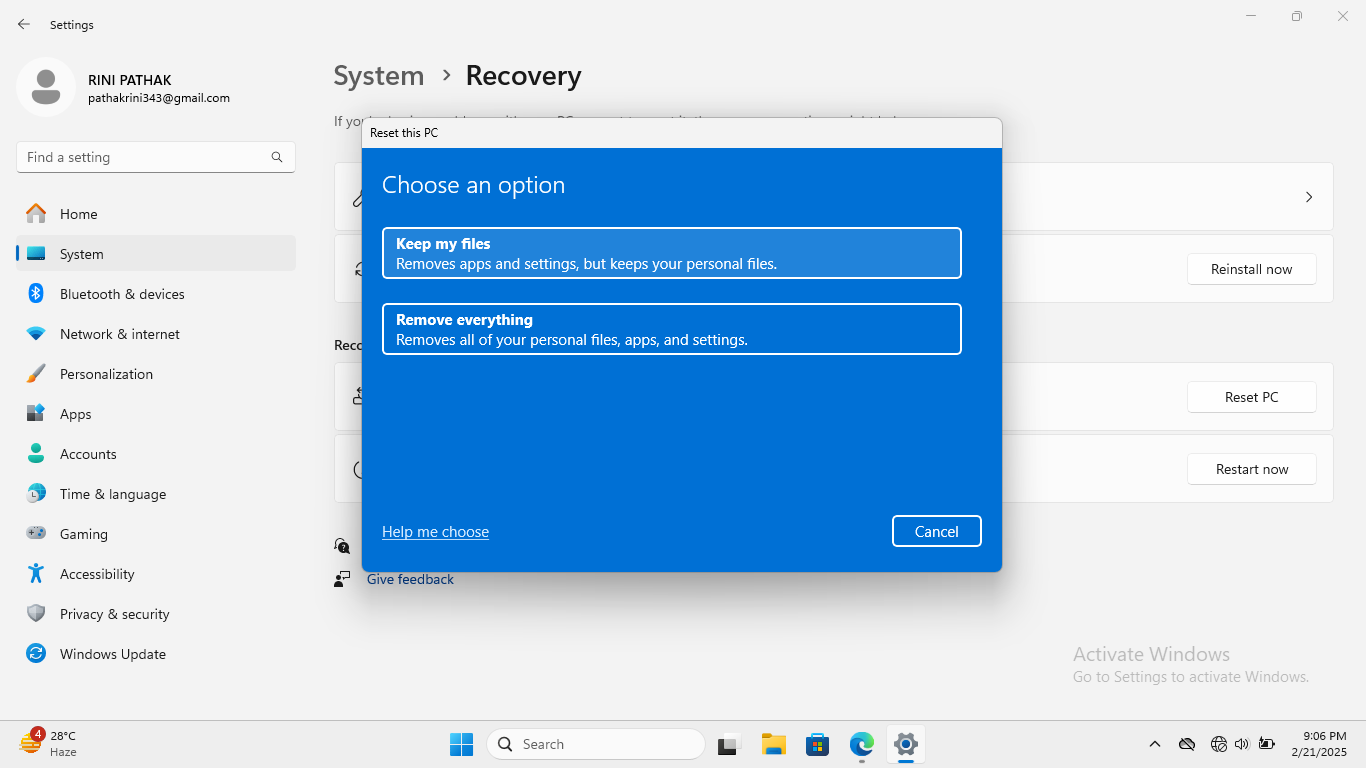Click the Network & internet Wi-Fi icon
Viewport: 1366px width, 768px height.
[36, 334]
